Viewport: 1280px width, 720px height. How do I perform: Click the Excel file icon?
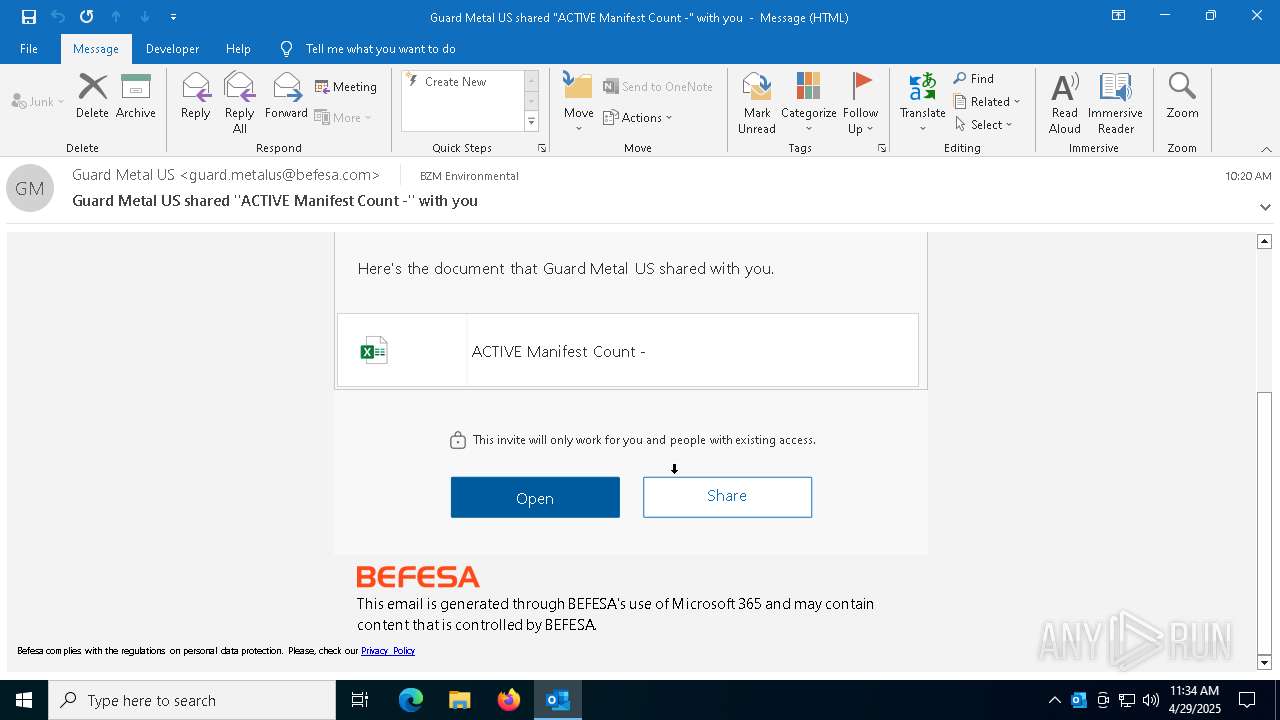point(373,350)
